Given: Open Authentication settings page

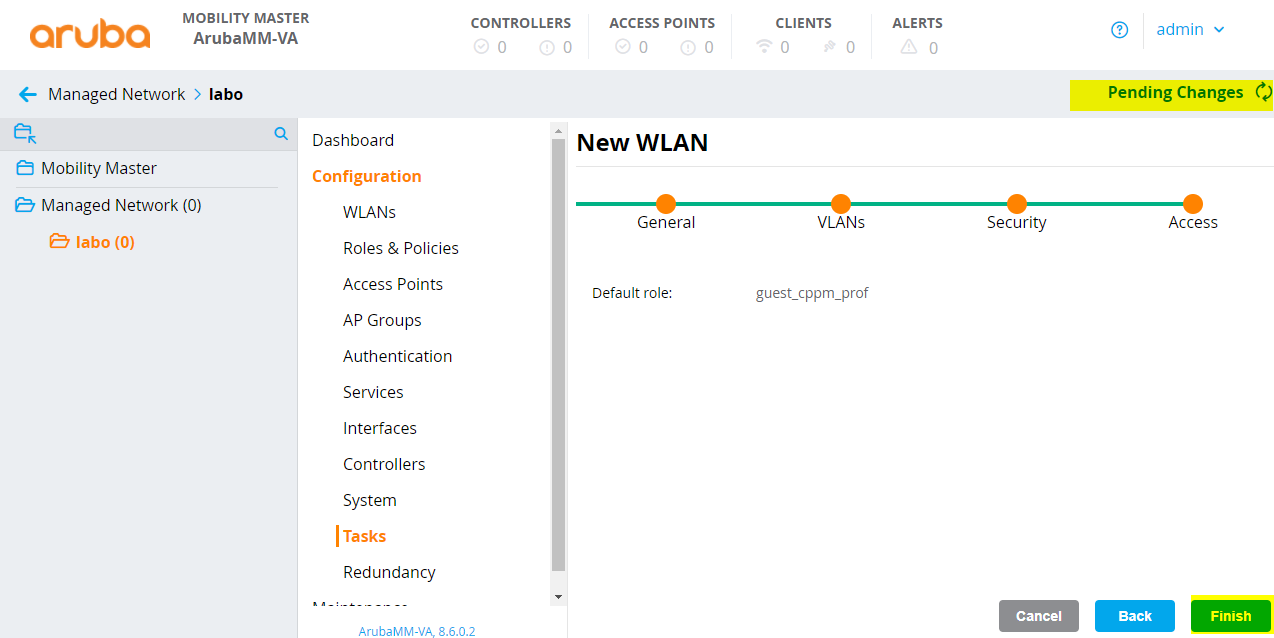Looking at the screenshot, I should click(x=397, y=356).
